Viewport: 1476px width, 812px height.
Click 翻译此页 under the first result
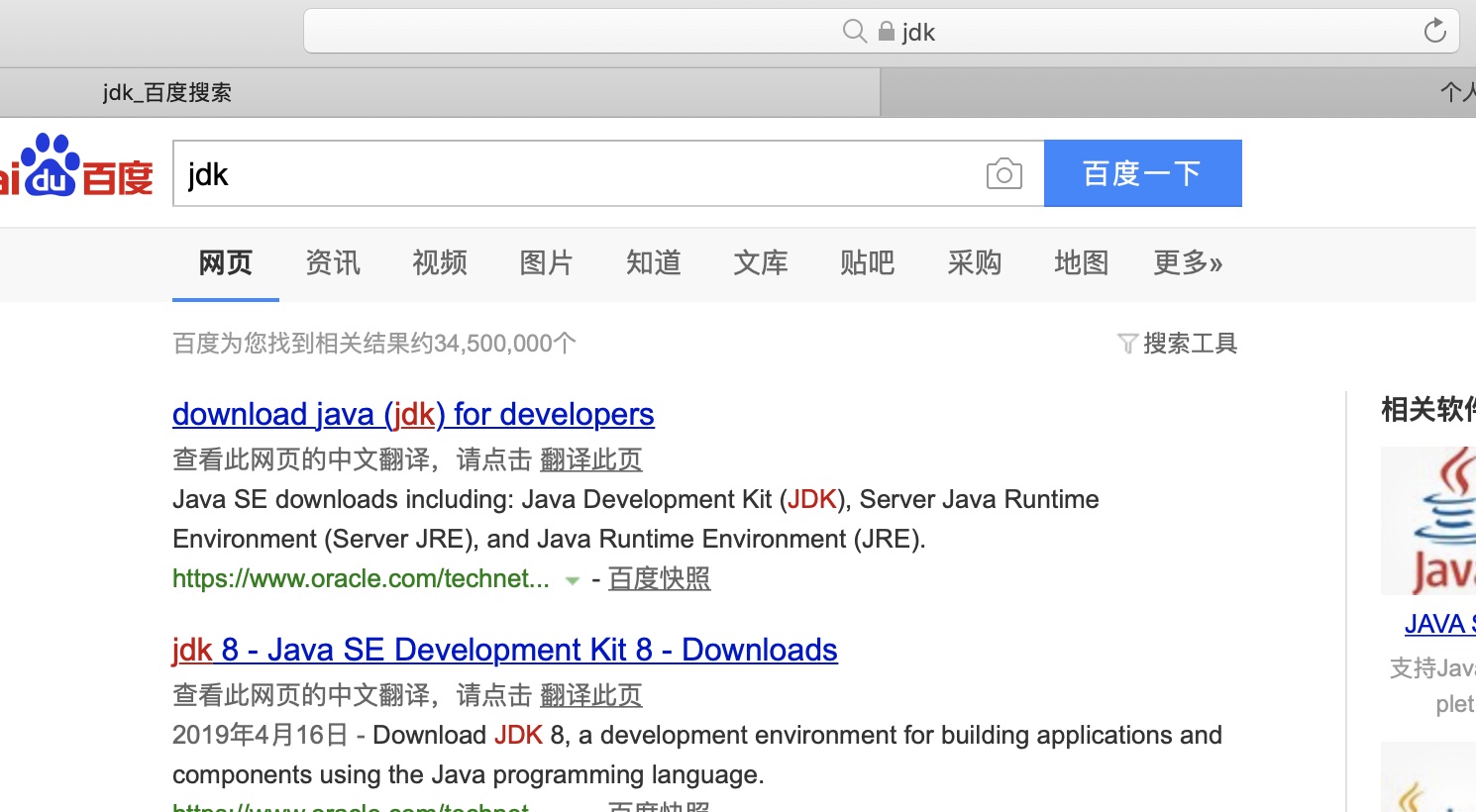[590, 459]
